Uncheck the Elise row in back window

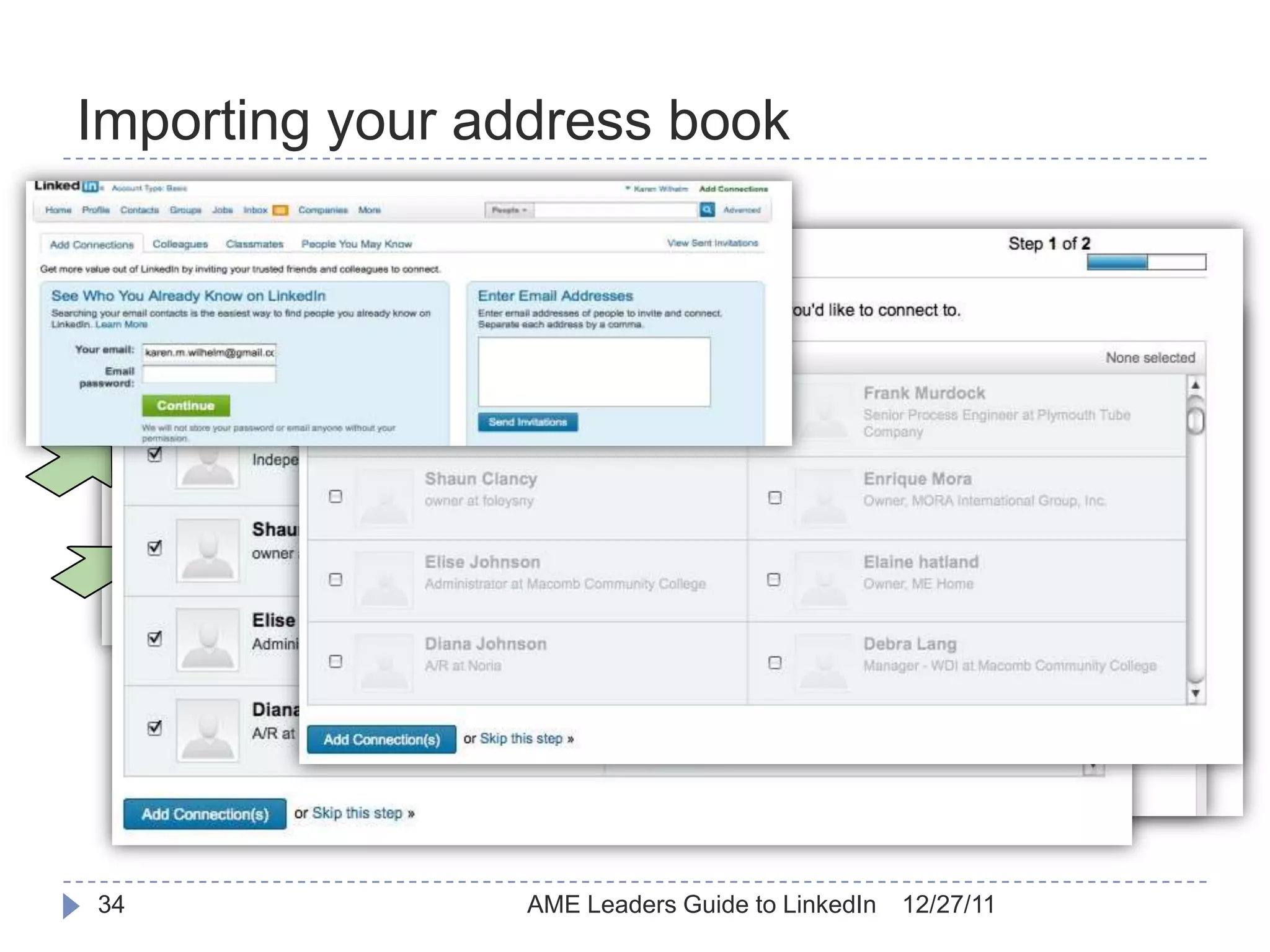click(x=155, y=638)
